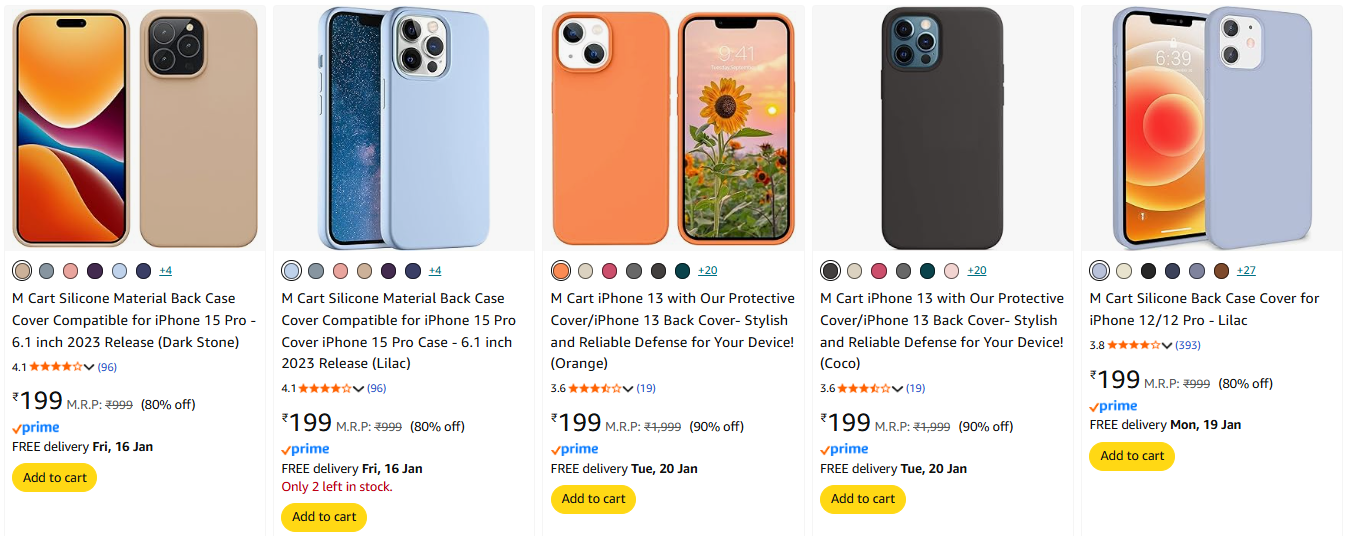
Task: Click the star rating of the Dark Stone case
Action: [56, 367]
